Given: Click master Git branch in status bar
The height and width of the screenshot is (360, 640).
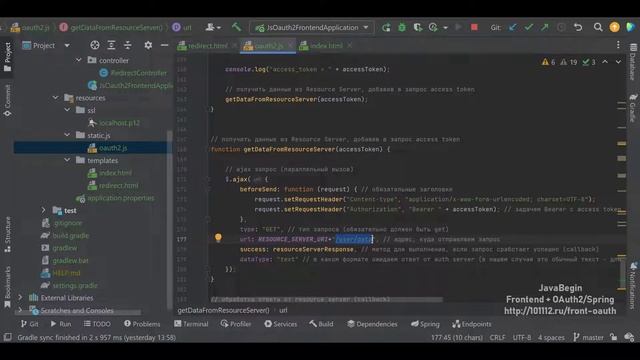Looking at the screenshot, I should (588, 338).
